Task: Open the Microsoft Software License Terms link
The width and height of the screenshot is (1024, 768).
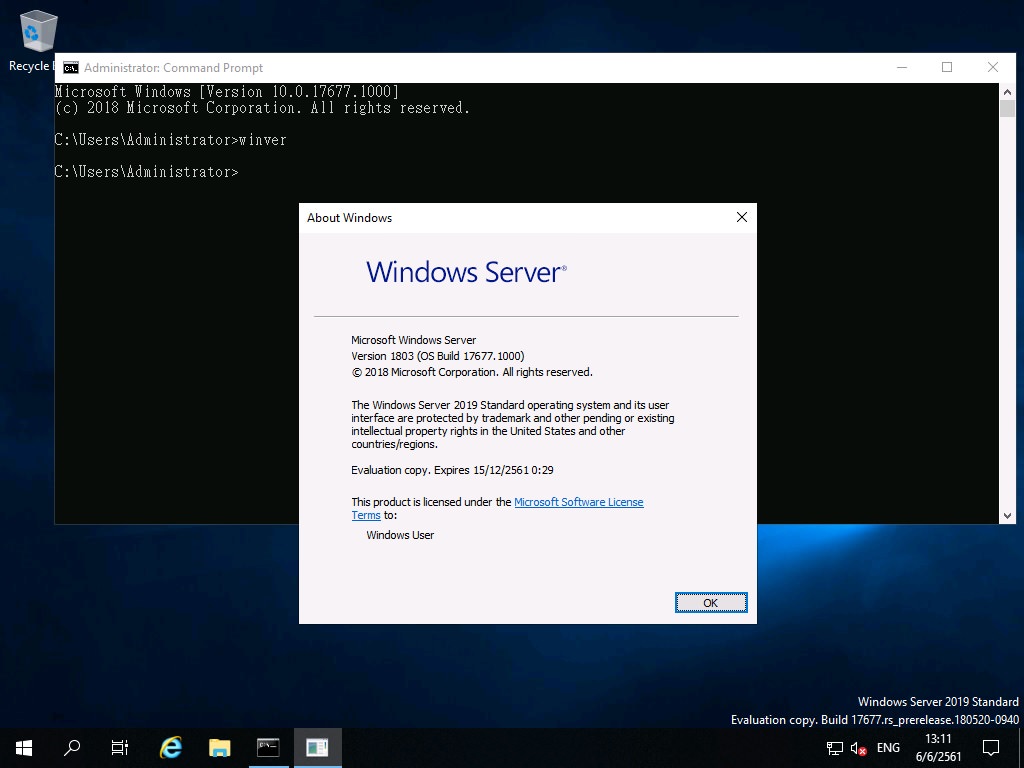Action: click(x=578, y=502)
